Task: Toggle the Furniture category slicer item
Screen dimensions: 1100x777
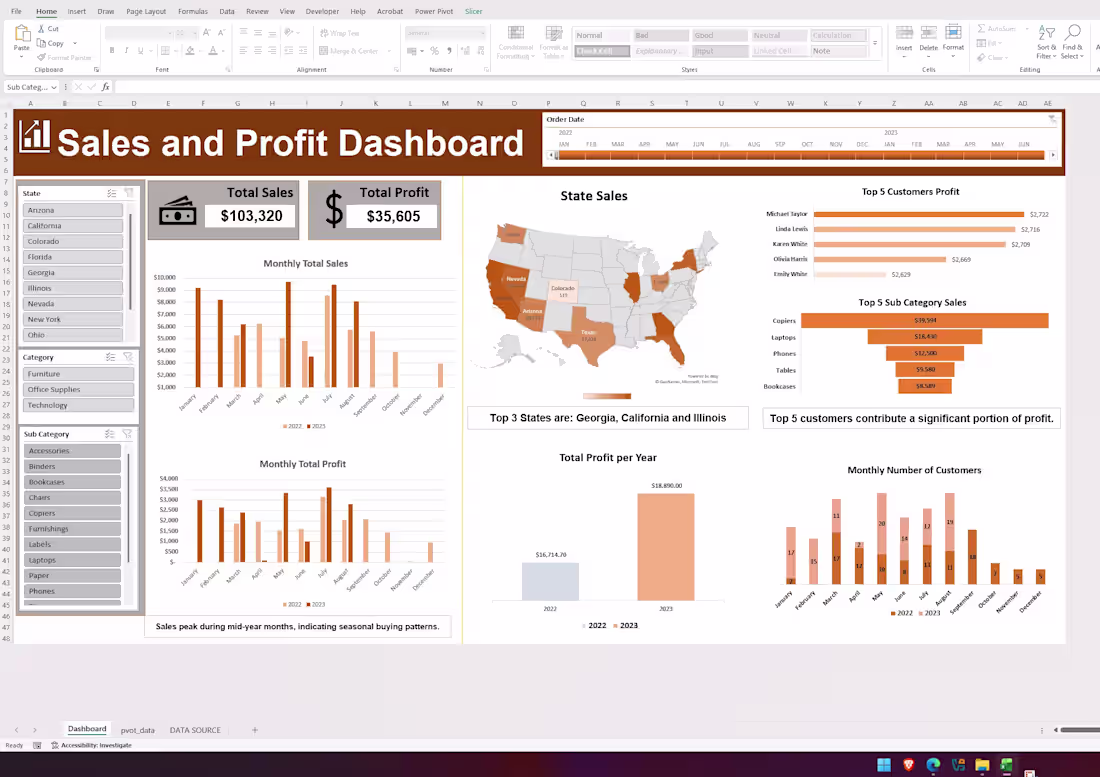Action: [79, 374]
